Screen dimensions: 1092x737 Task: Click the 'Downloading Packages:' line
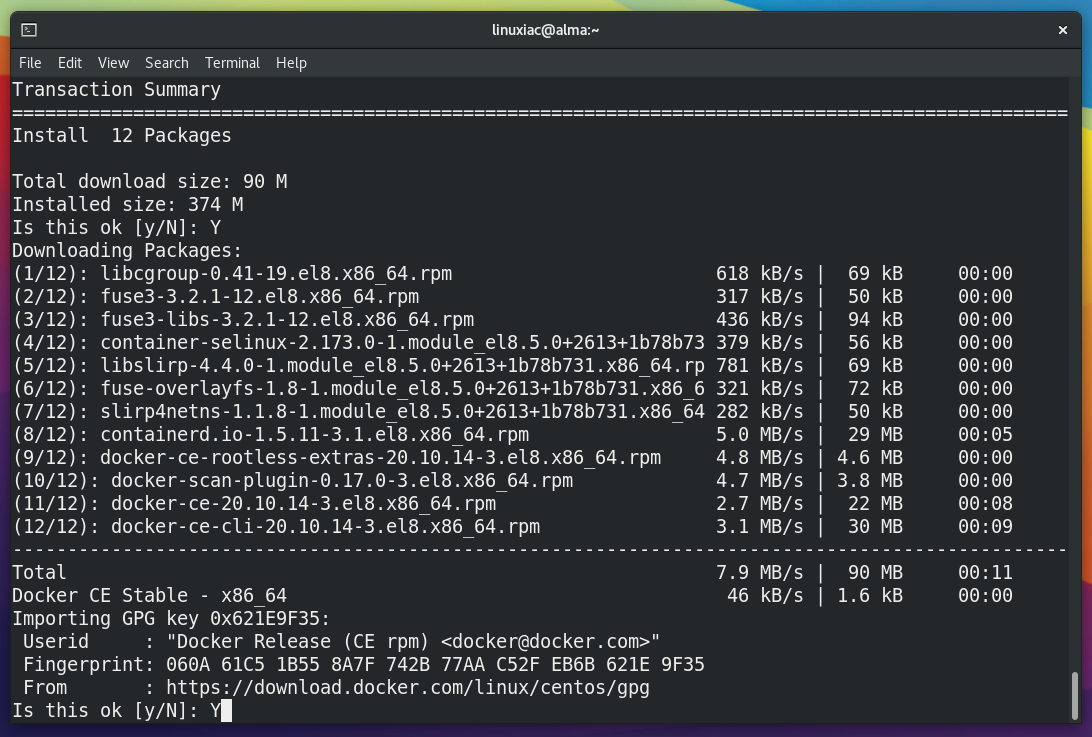pos(127,251)
